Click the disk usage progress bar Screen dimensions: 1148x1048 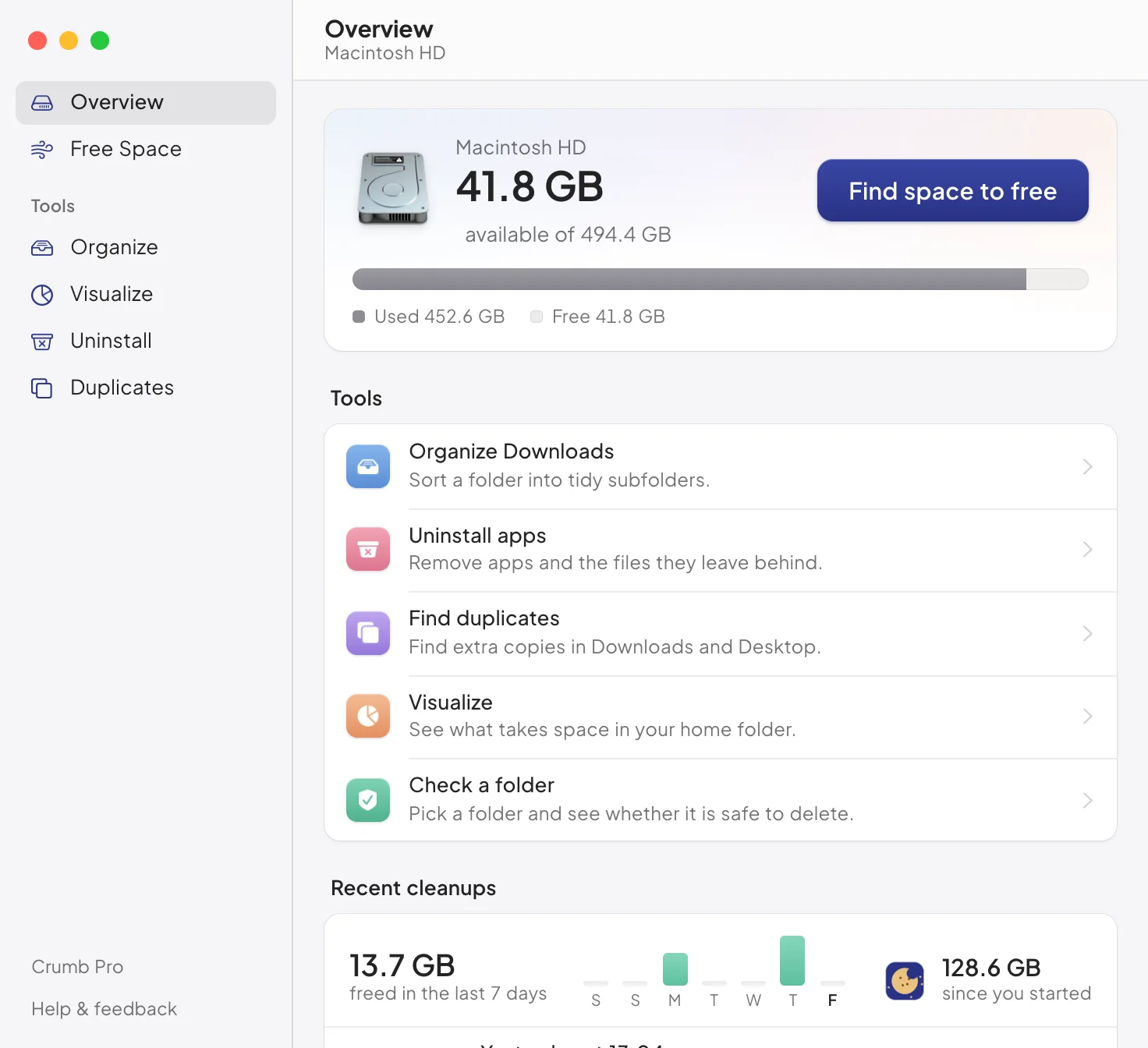coord(721,279)
